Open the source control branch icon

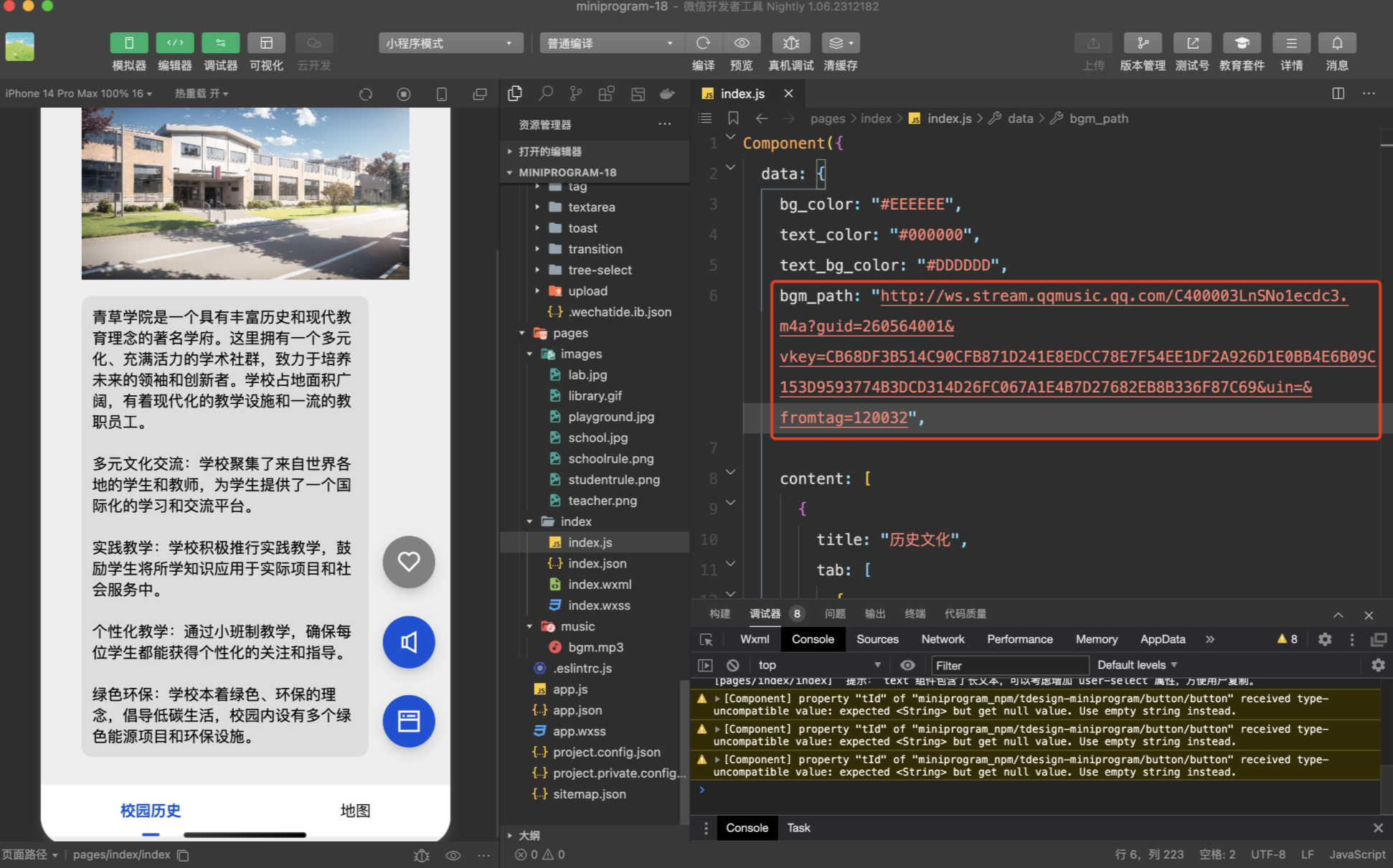(x=576, y=93)
